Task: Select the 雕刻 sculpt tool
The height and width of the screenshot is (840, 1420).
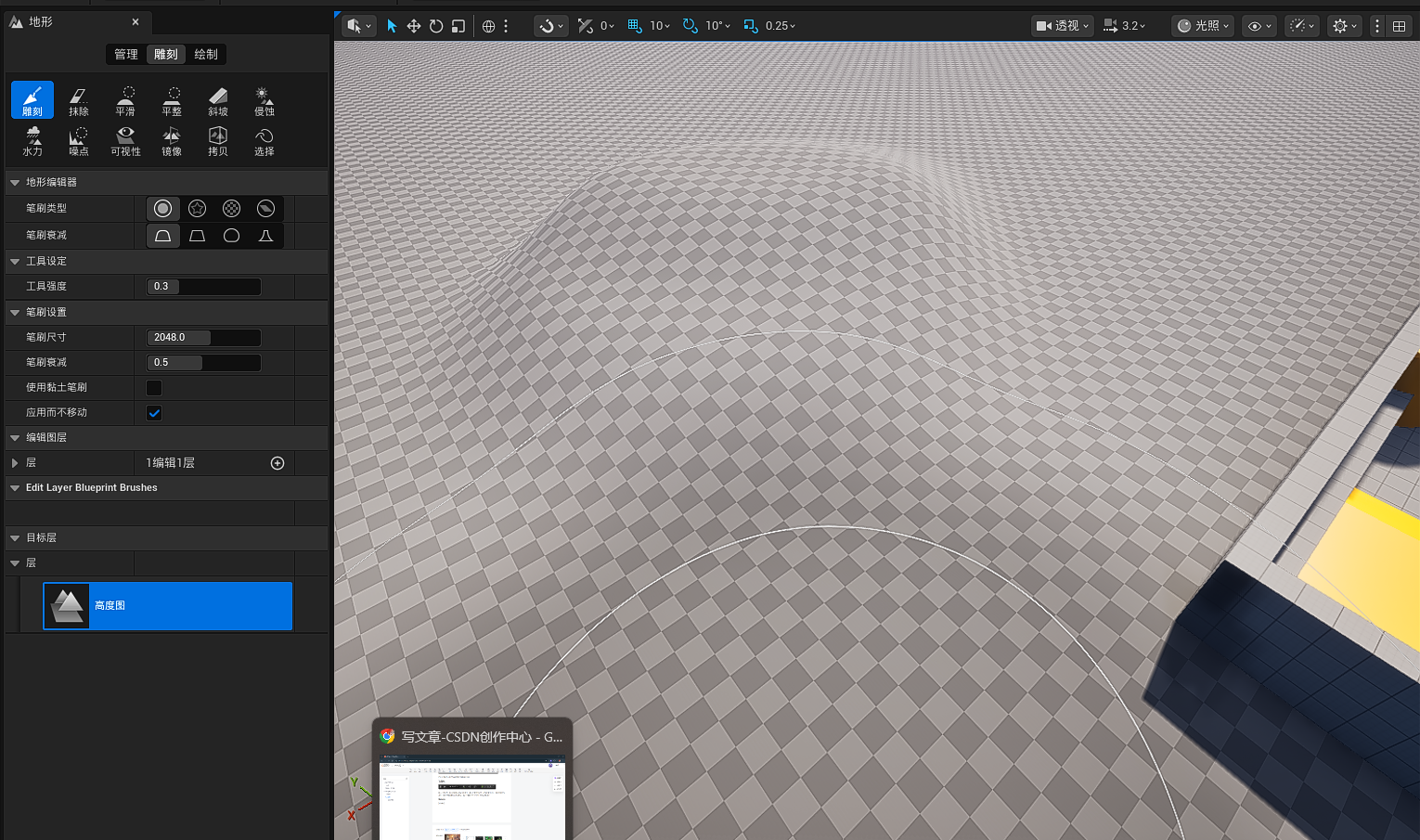Action: tap(32, 100)
